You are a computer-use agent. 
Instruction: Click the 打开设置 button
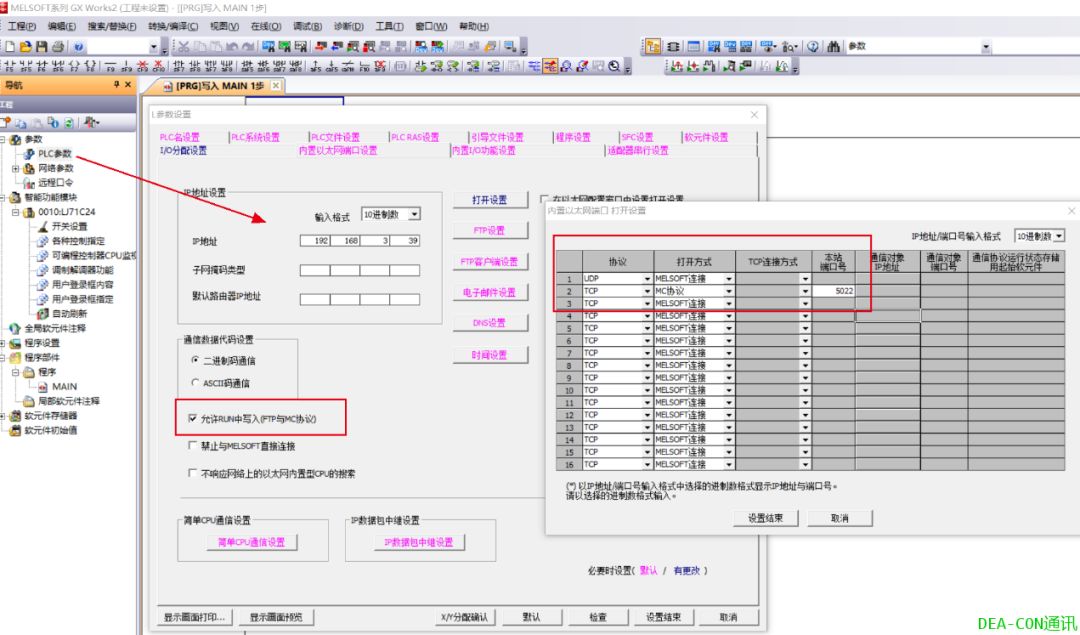(490, 200)
